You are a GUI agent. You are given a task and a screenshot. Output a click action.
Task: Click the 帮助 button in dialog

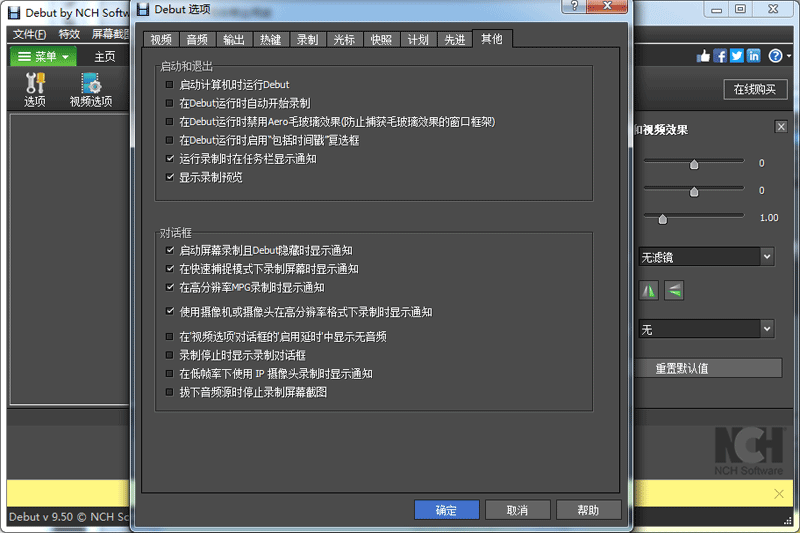[588, 510]
